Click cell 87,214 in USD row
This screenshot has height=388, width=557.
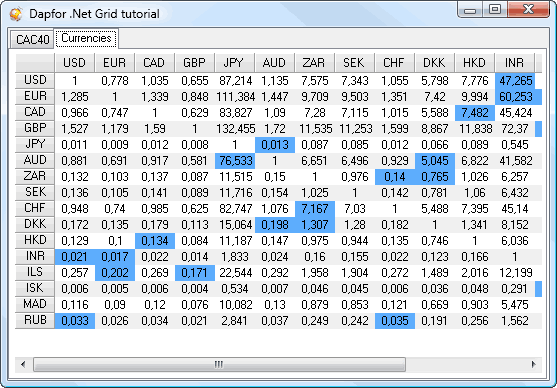[235, 81]
